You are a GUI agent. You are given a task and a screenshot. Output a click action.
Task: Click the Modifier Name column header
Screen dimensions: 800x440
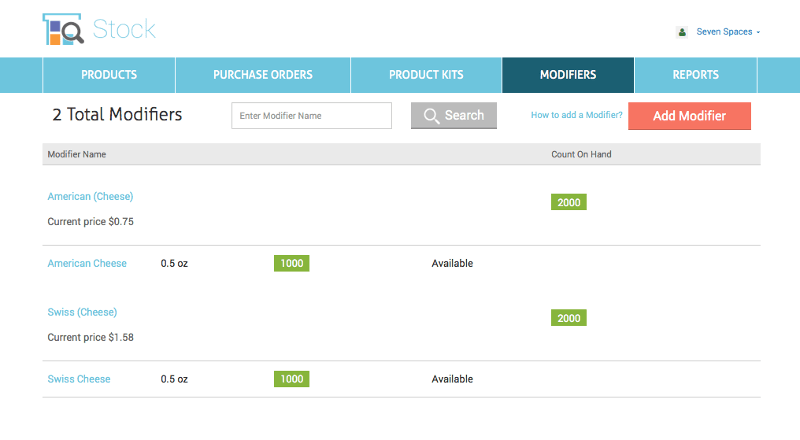click(x=77, y=154)
